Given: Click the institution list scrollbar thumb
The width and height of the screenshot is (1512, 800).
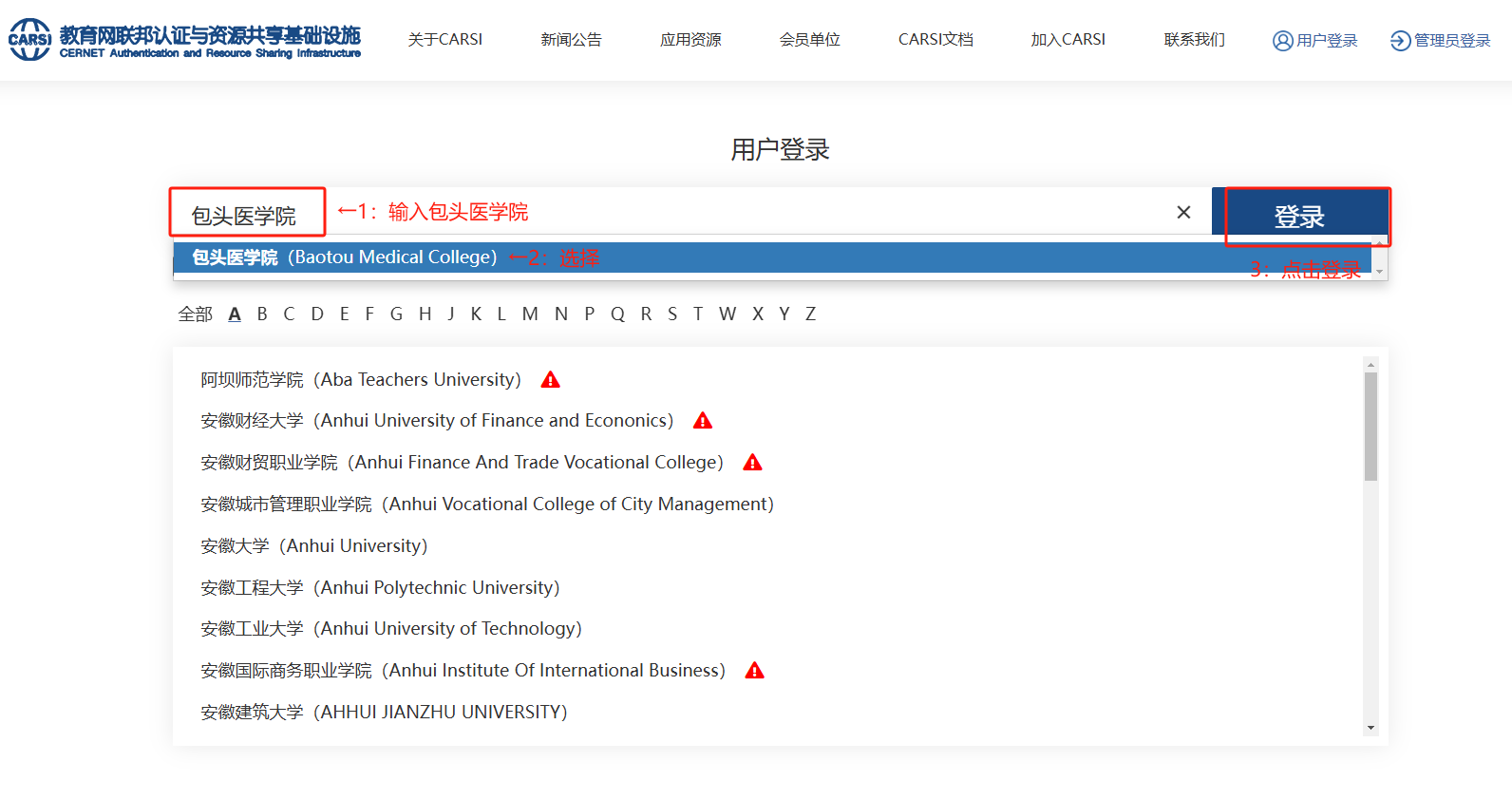Looking at the screenshot, I should 1370,427.
